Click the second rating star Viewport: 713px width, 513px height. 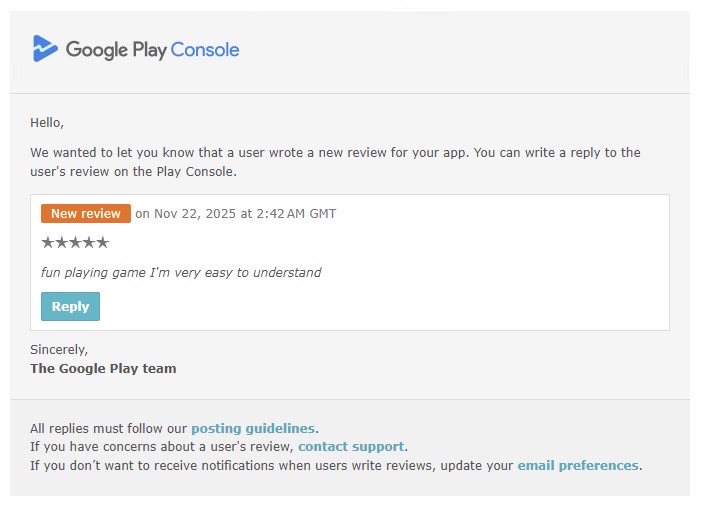pos(61,243)
